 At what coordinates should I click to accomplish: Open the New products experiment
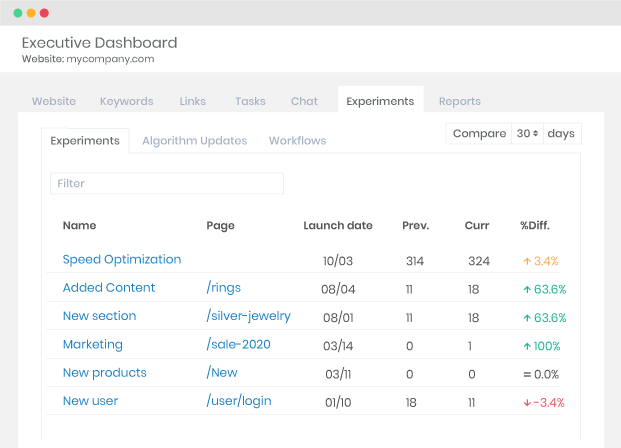pos(105,373)
